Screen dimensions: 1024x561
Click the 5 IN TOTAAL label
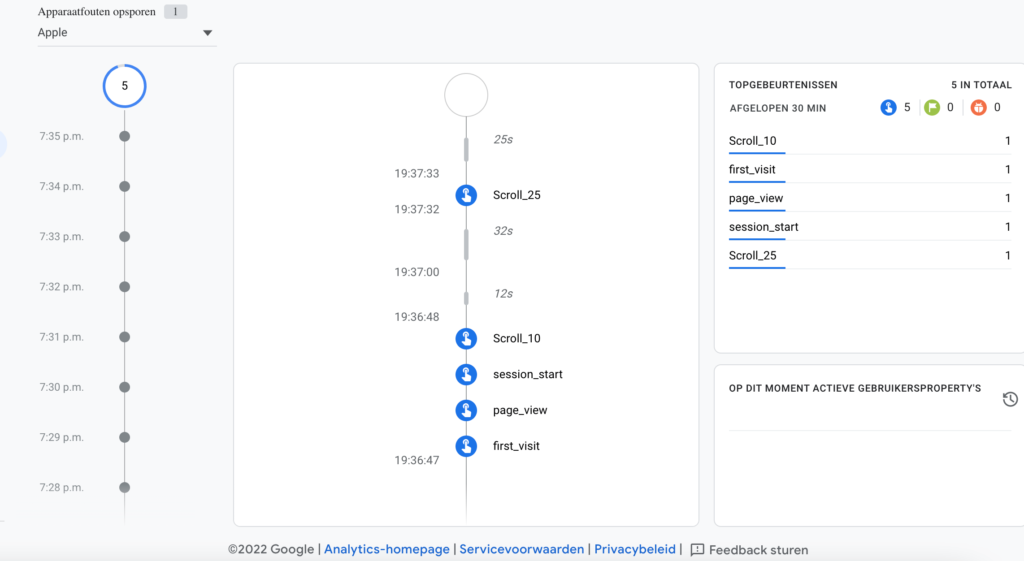[981, 85]
